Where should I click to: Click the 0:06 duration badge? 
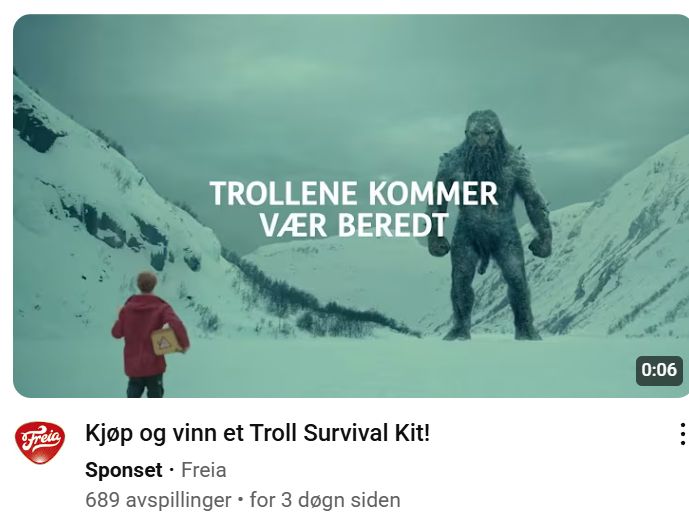pyautogui.click(x=659, y=370)
